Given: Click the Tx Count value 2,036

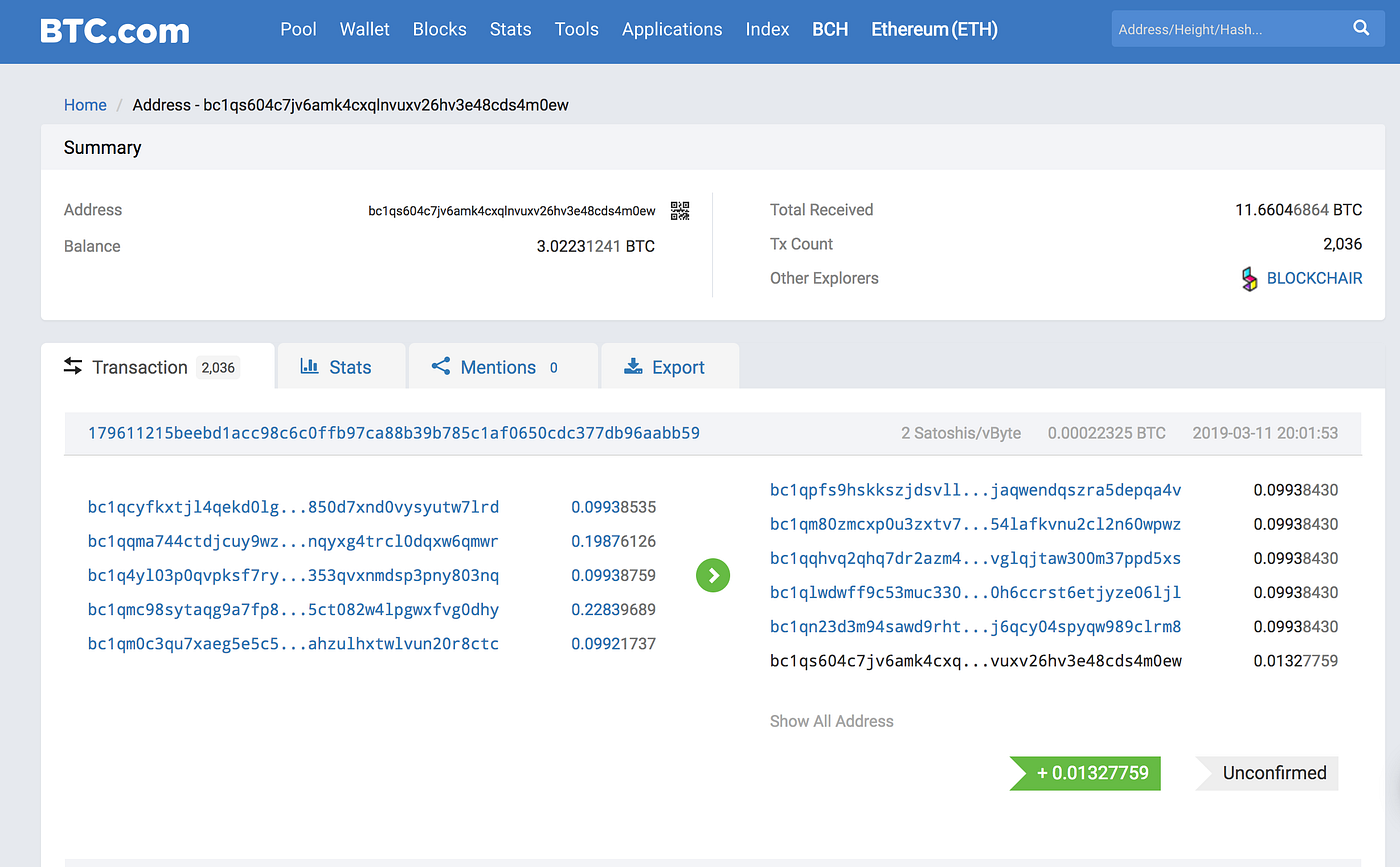Looking at the screenshot, I should point(1343,244).
